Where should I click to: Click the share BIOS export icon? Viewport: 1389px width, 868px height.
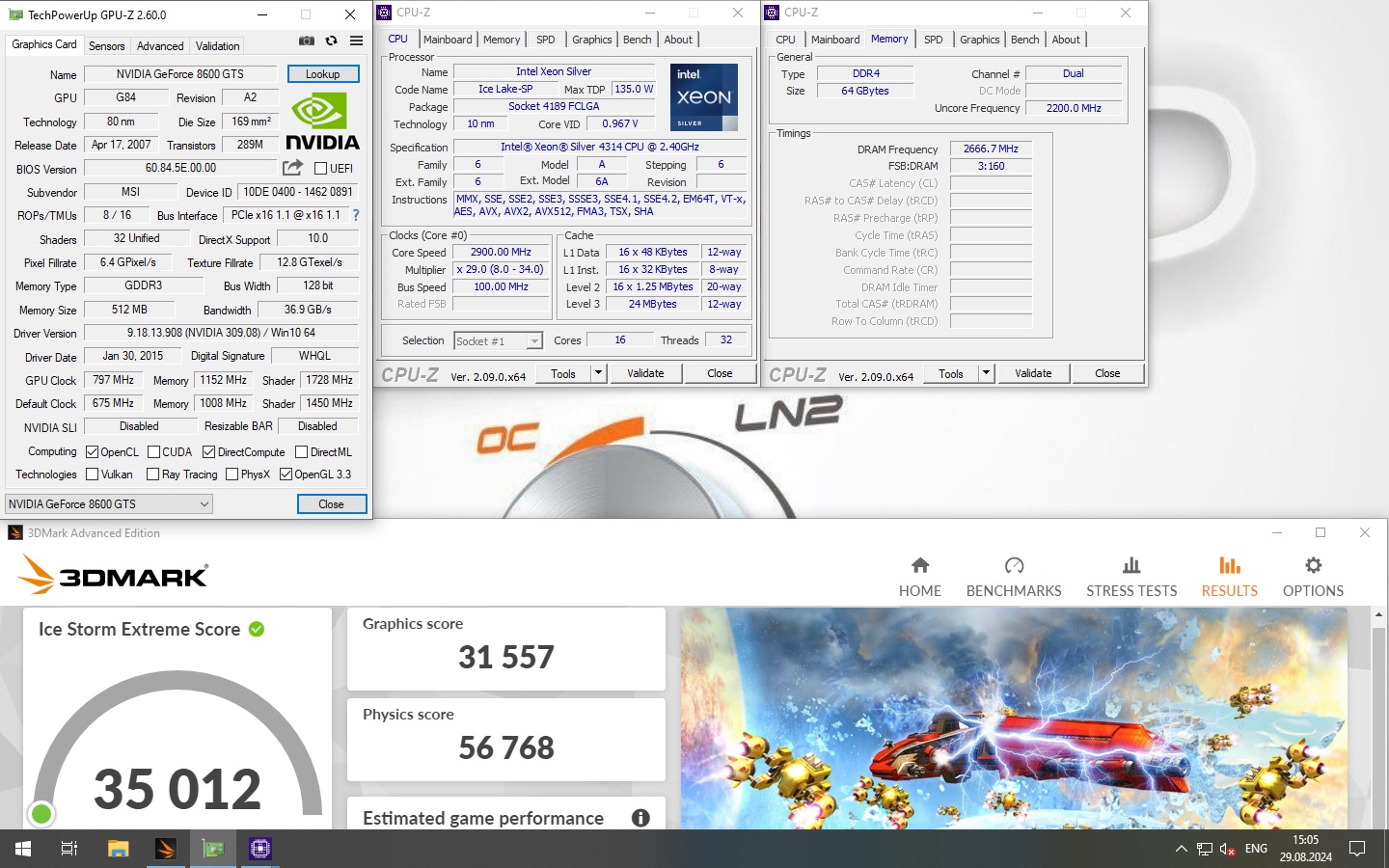tap(292, 168)
